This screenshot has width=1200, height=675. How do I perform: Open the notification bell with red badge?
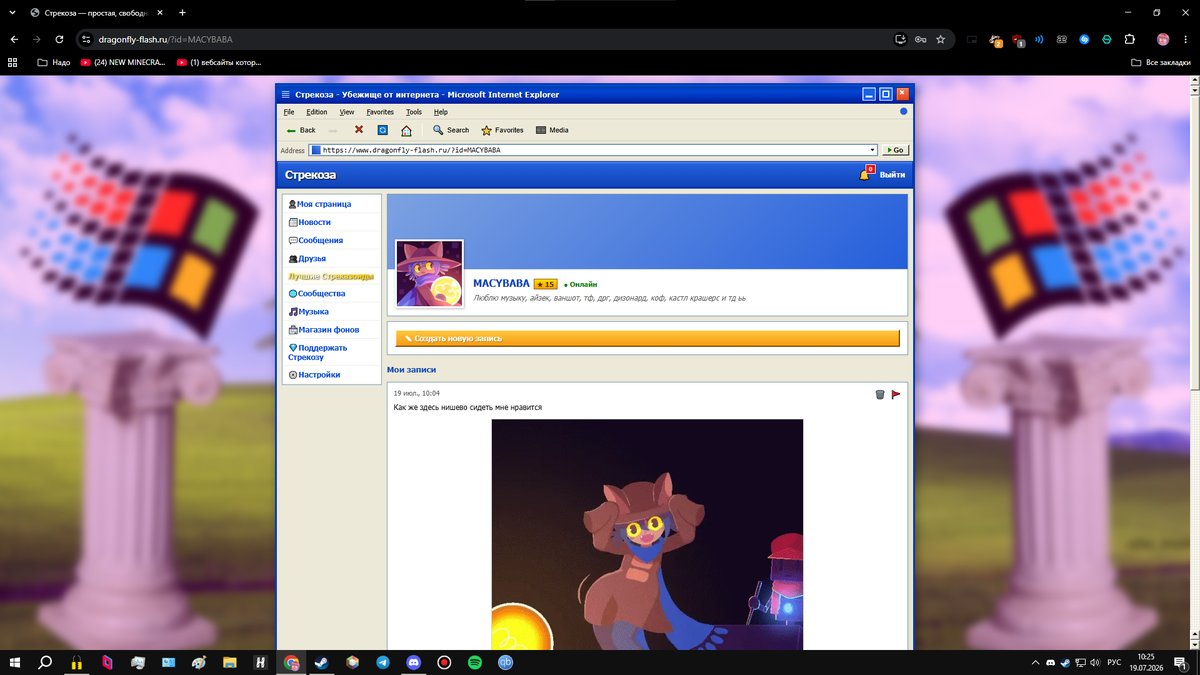click(x=865, y=174)
